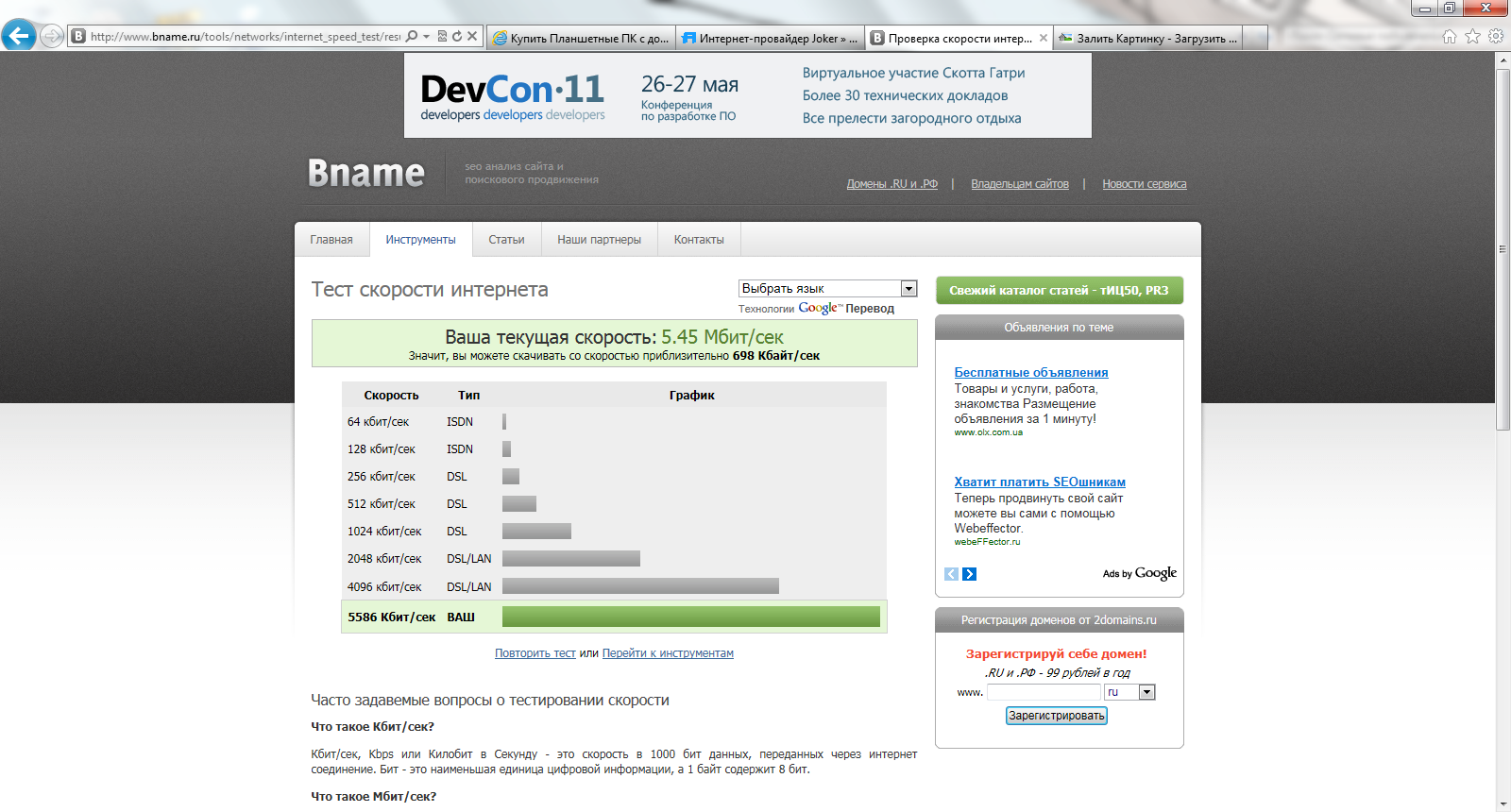Go back with the blue Back arrow
Screen dimensions: 1511x812
[19, 36]
